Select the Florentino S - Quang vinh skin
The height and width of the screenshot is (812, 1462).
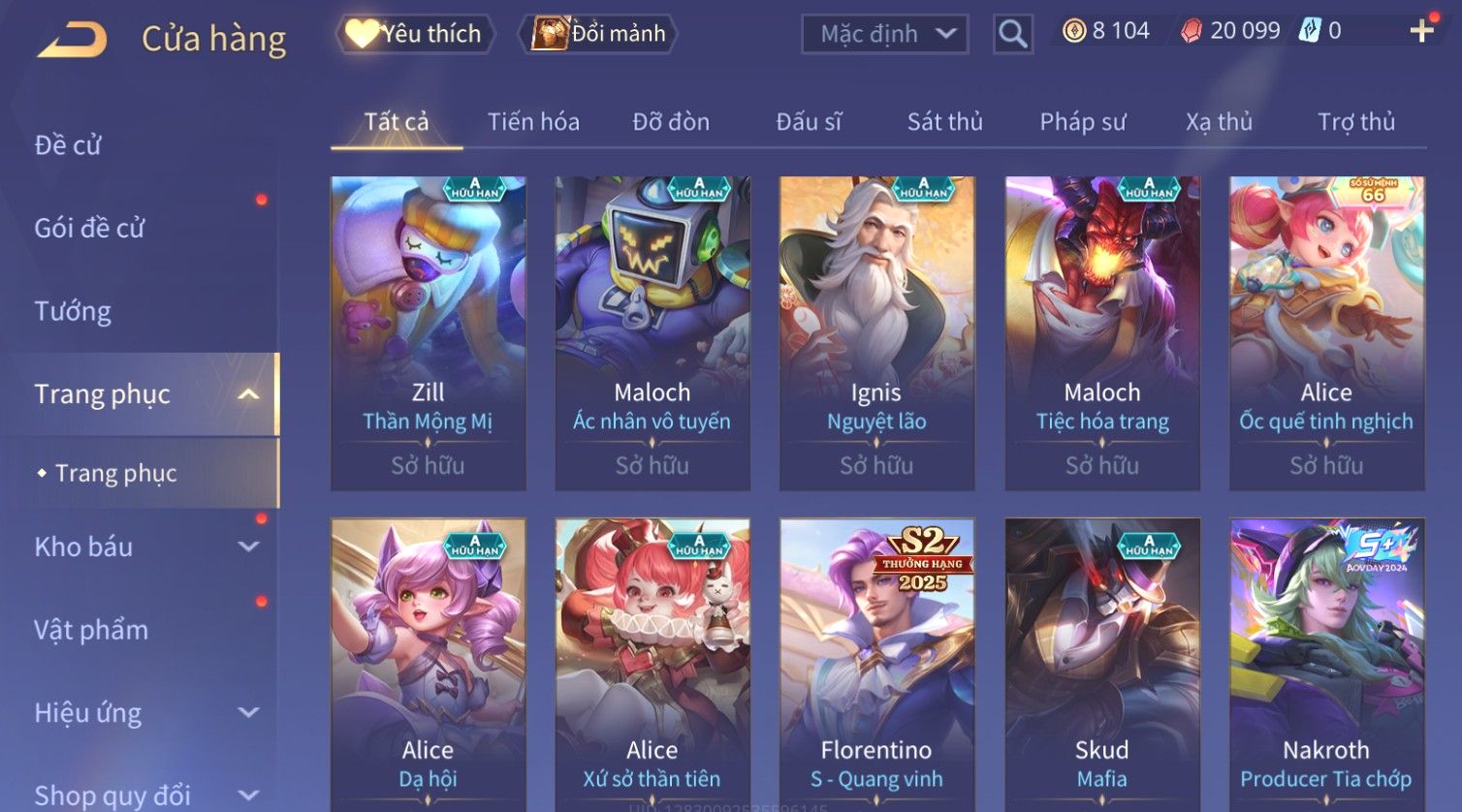(x=876, y=665)
